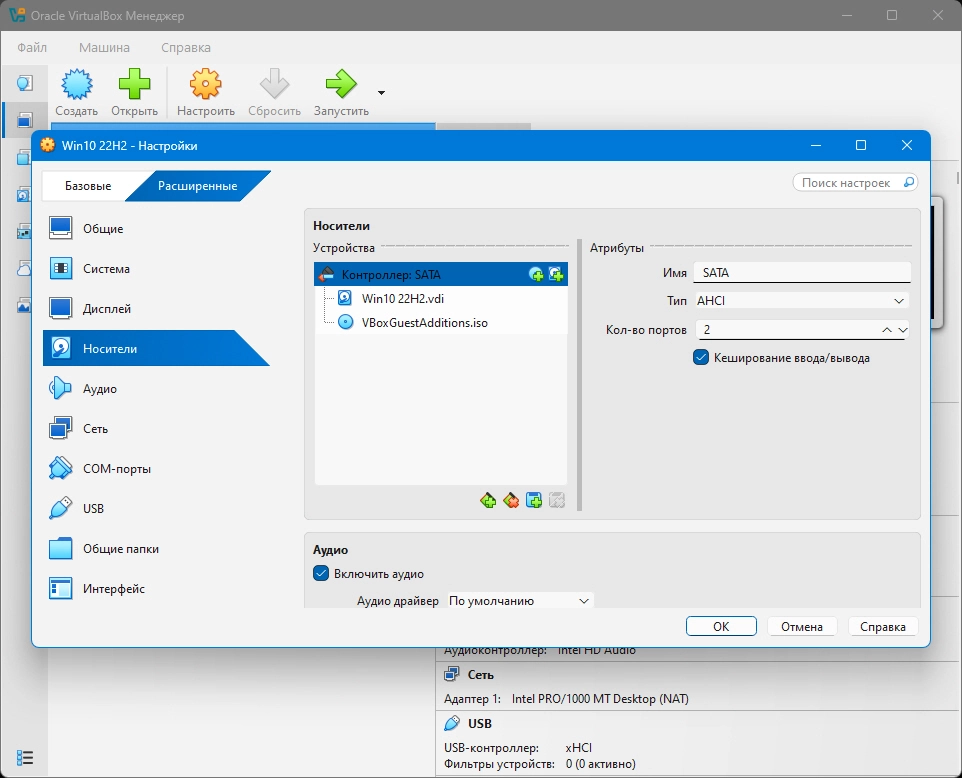Image resolution: width=962 pixels, height=778 pixels.
Task: Toggle Кеширование ввода/вывода checkbox
Action: (x=701, y=357)
